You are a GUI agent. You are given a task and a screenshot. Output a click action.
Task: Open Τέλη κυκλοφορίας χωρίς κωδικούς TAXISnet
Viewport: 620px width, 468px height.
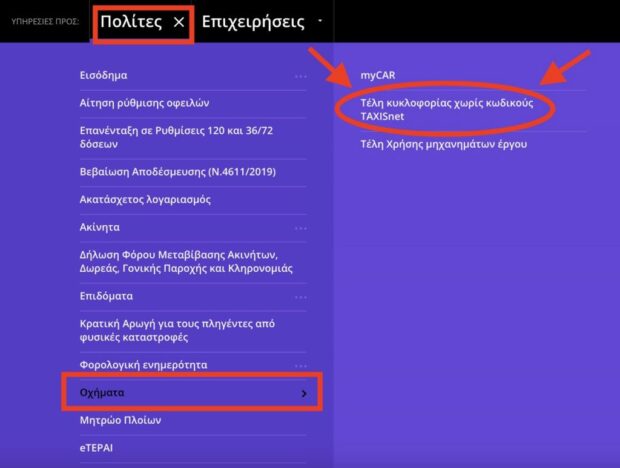(447, 109)
